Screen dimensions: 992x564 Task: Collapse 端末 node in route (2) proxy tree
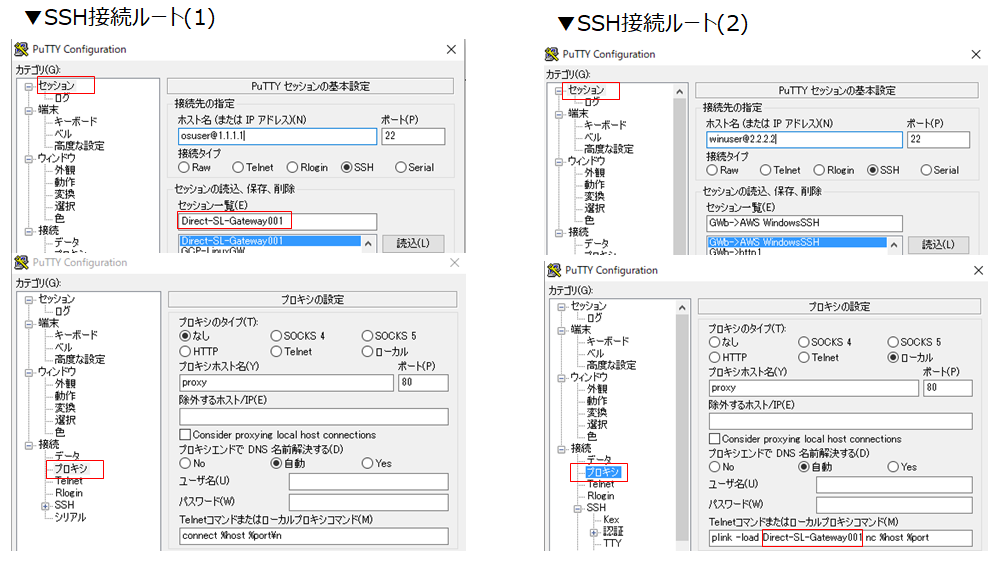pos(561,330)
